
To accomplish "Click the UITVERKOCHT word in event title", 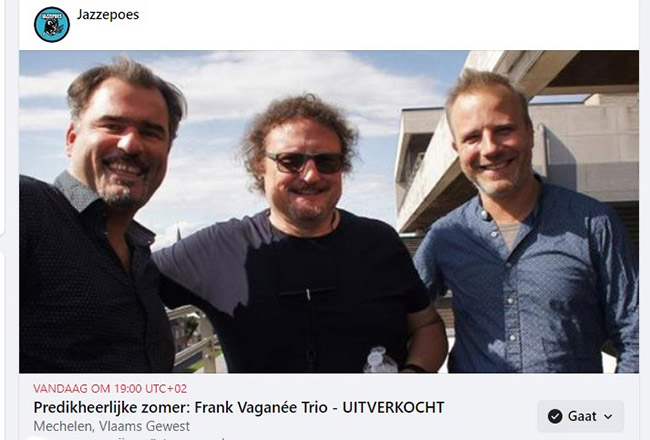I will click(x=393, y=407).
